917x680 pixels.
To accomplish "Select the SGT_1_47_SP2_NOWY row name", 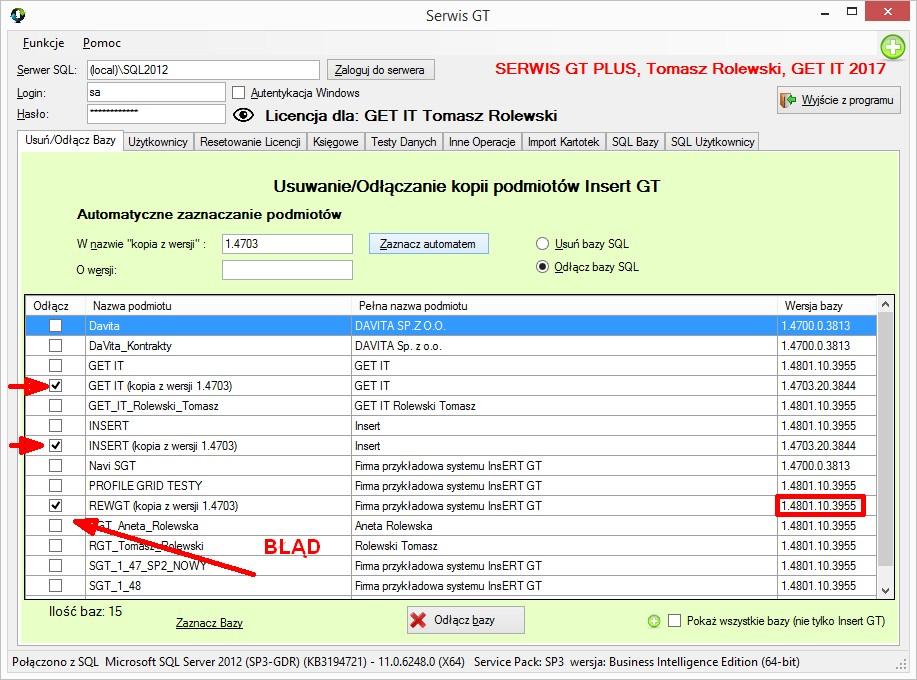I will coord(147,565).
